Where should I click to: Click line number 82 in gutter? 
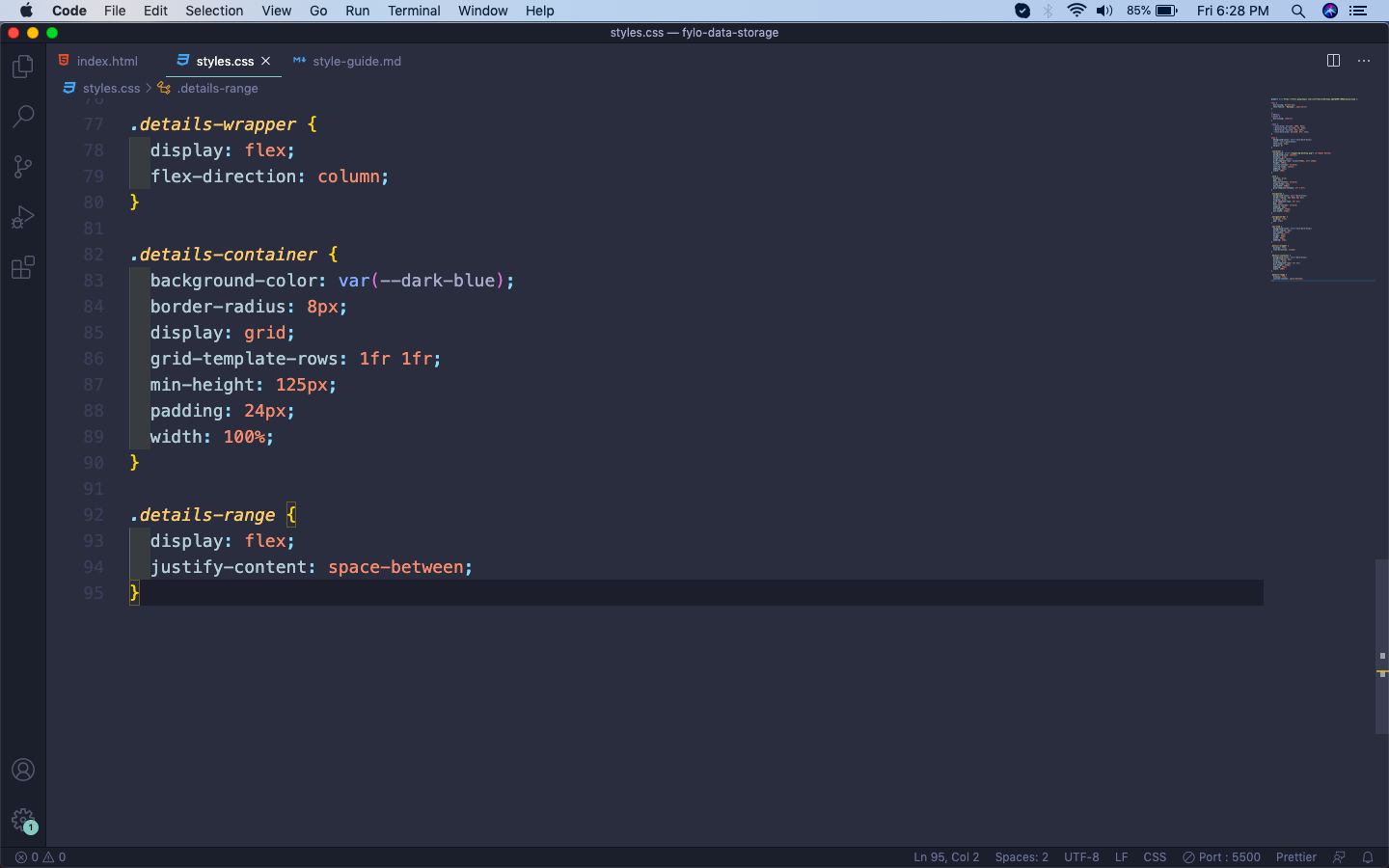pyautogui.click(x=94, y=255)
